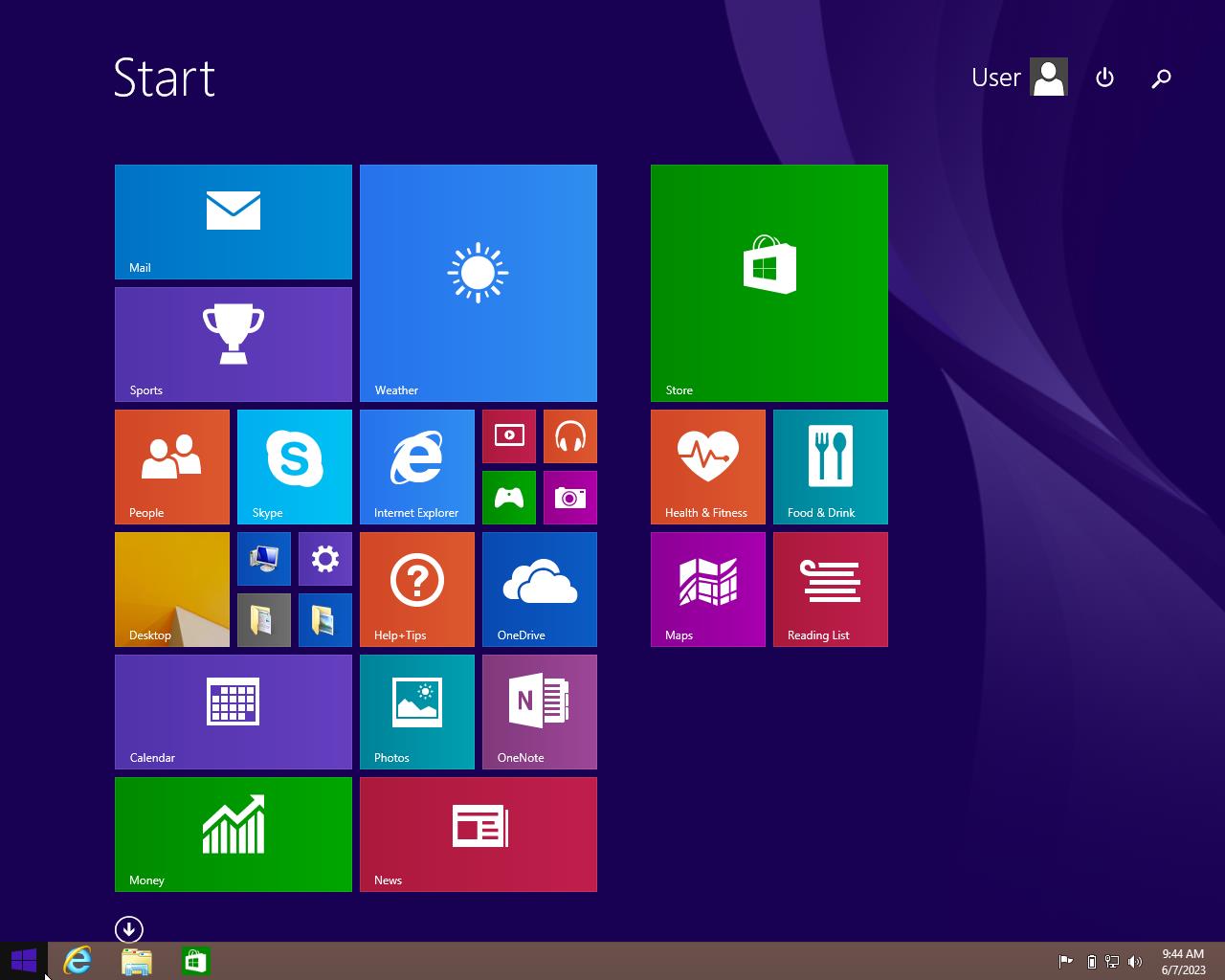Expand all apps with the down arrow

click(129, 929)
